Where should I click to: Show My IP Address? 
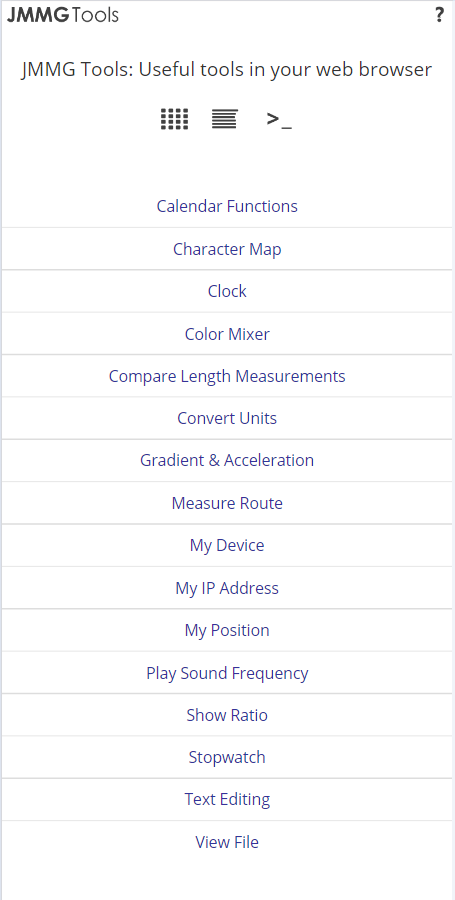coord(227,588)
